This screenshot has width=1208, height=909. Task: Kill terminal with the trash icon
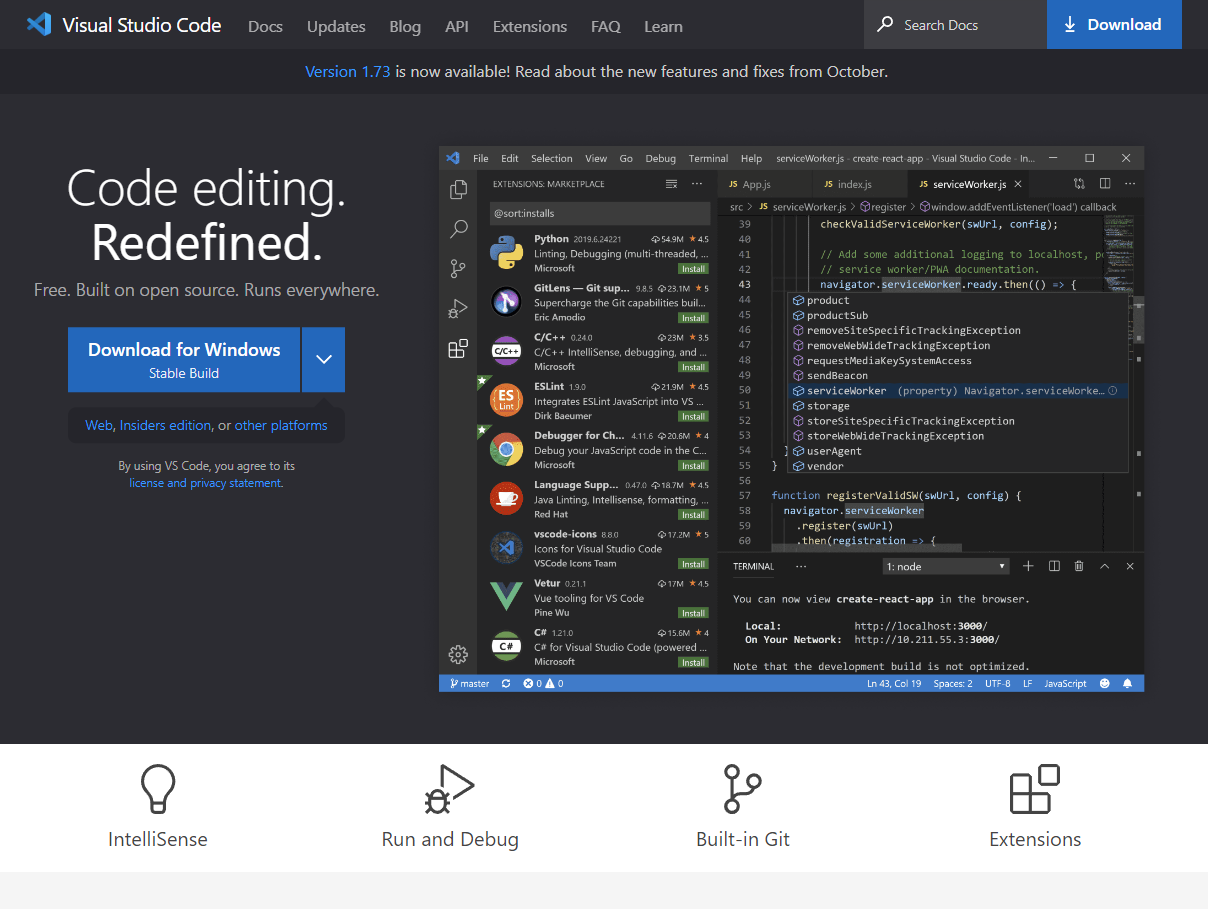point(1079,566)
